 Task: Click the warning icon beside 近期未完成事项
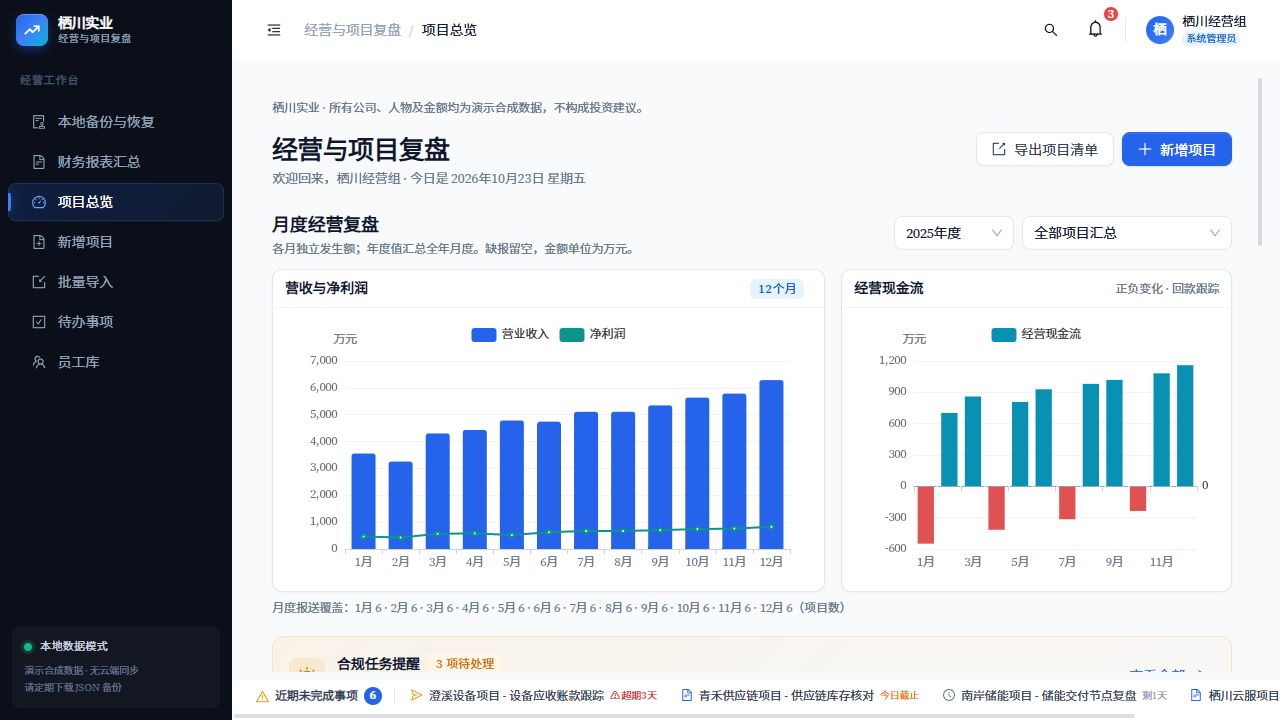point(262,696)
